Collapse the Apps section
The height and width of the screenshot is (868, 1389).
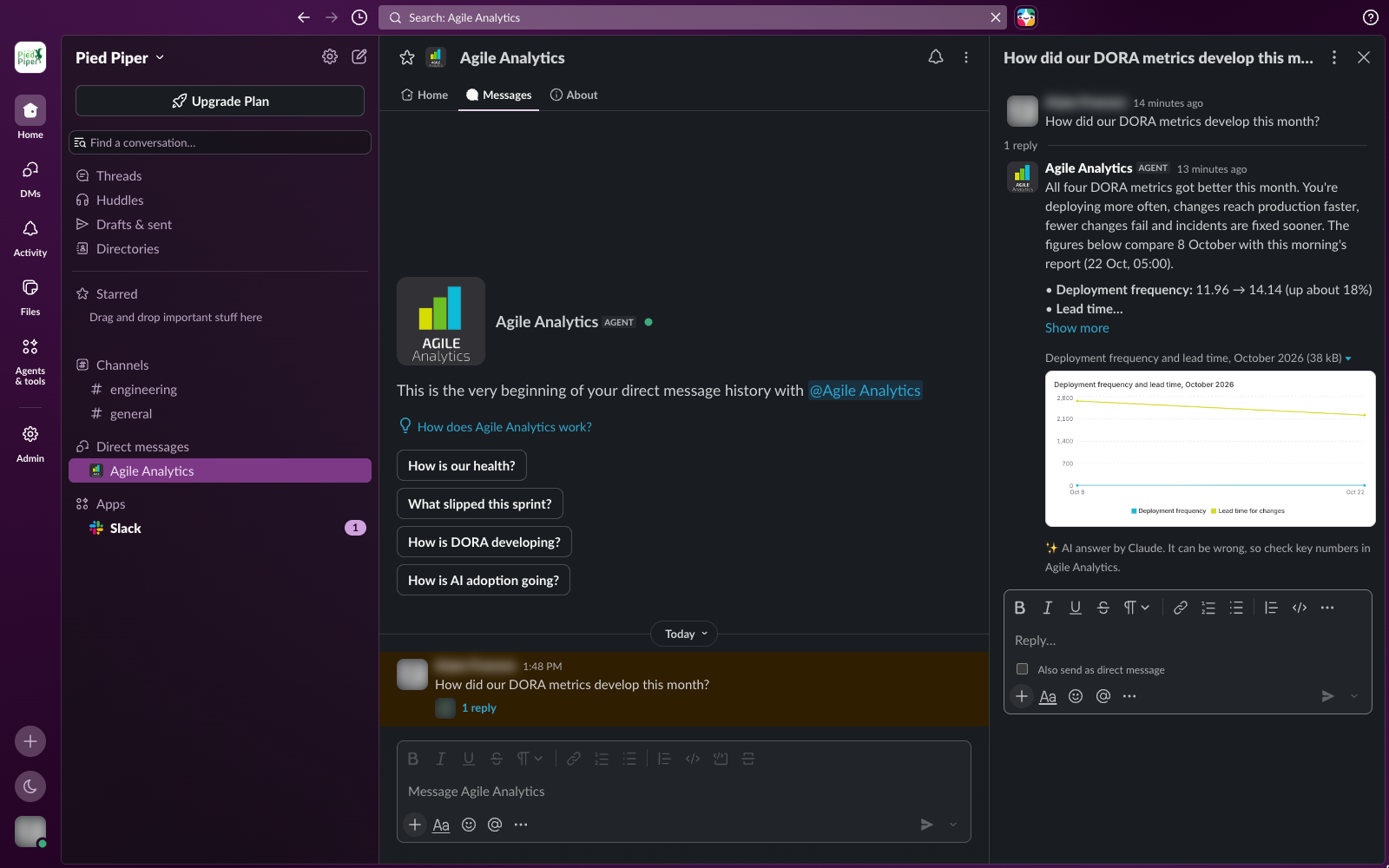click(110, 504)
